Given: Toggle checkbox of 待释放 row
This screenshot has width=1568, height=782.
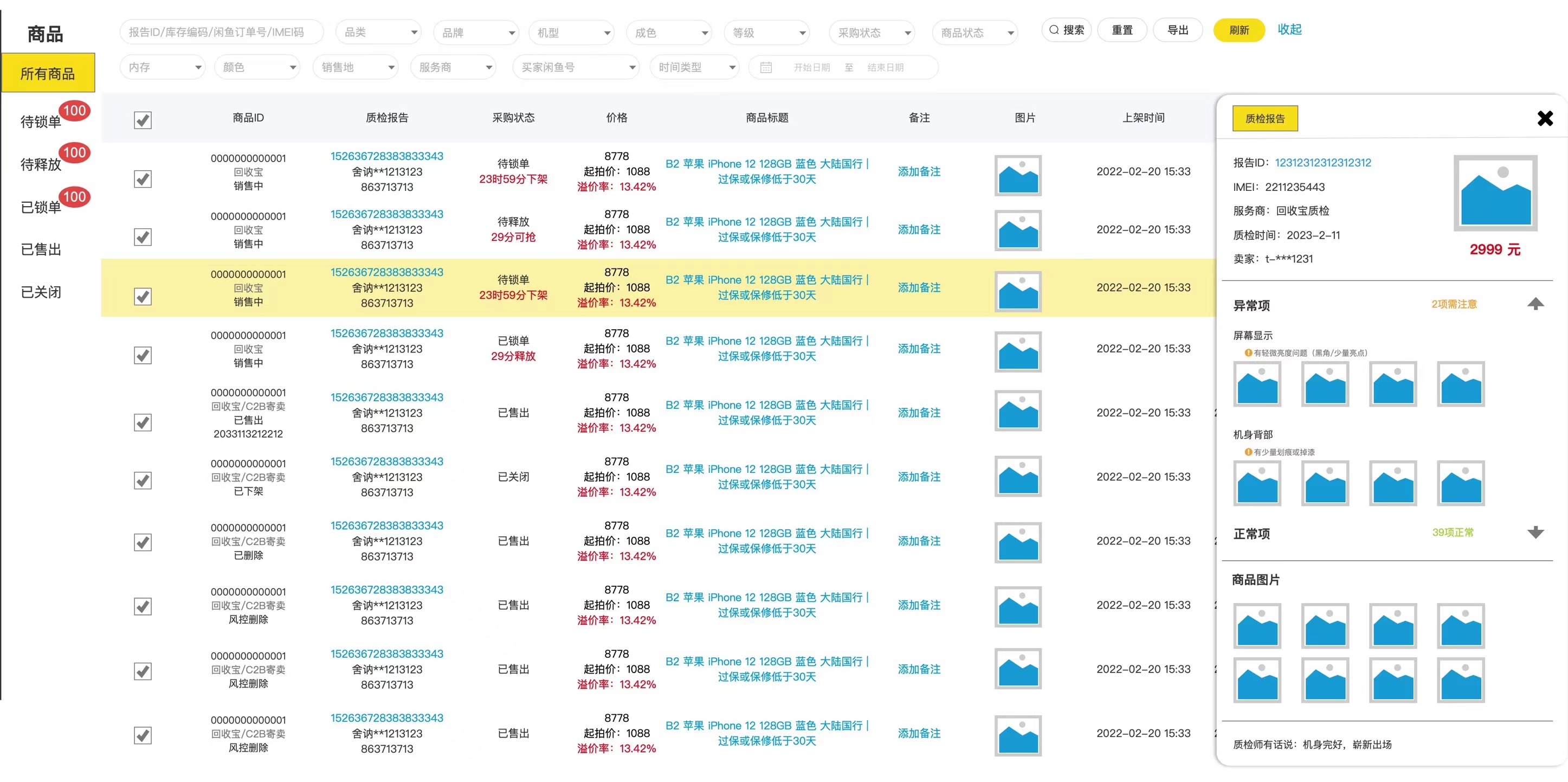Looking at the screenshot, I should 143,236.
